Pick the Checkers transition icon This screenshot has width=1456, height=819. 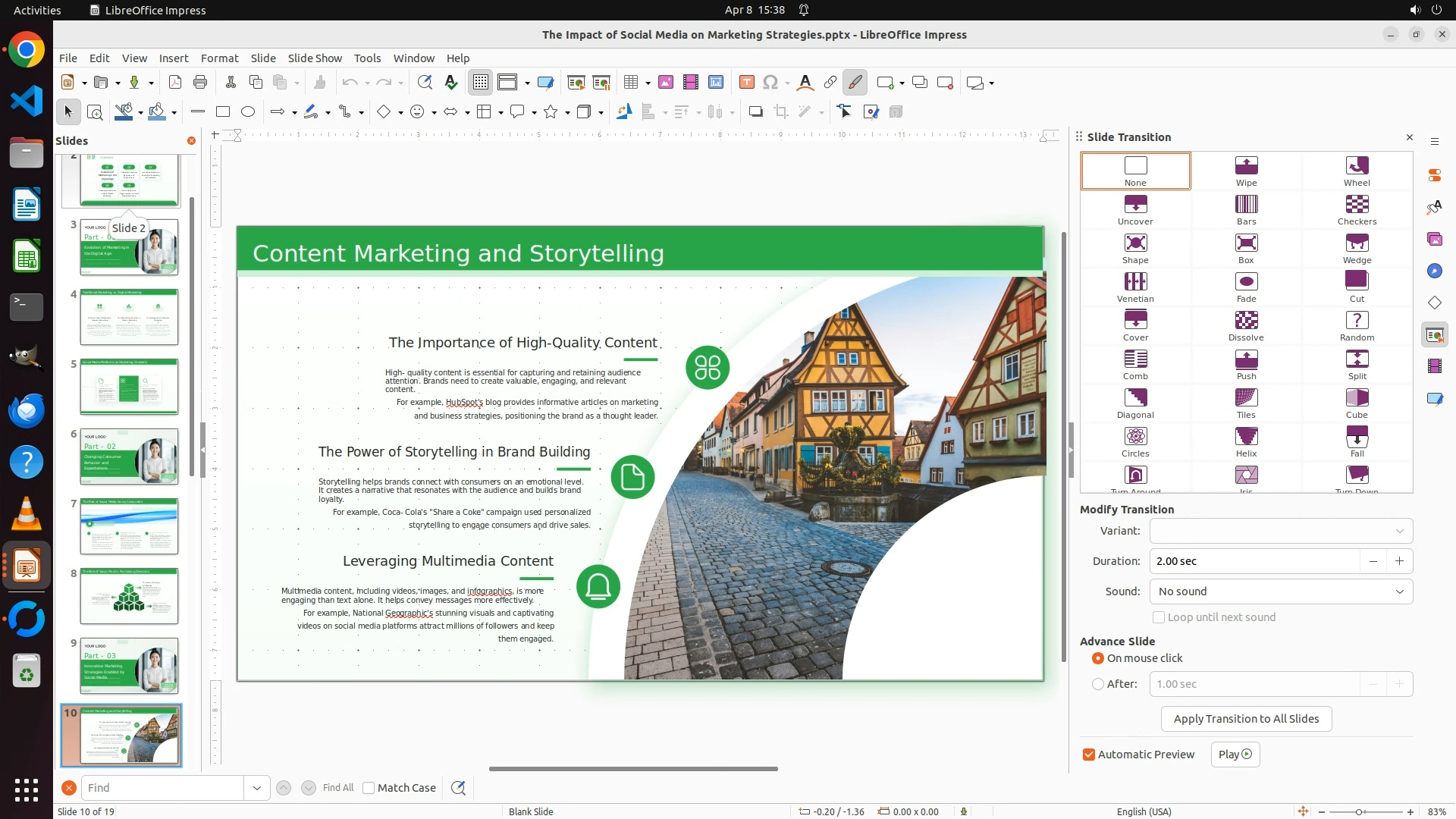coord(1357,210)
